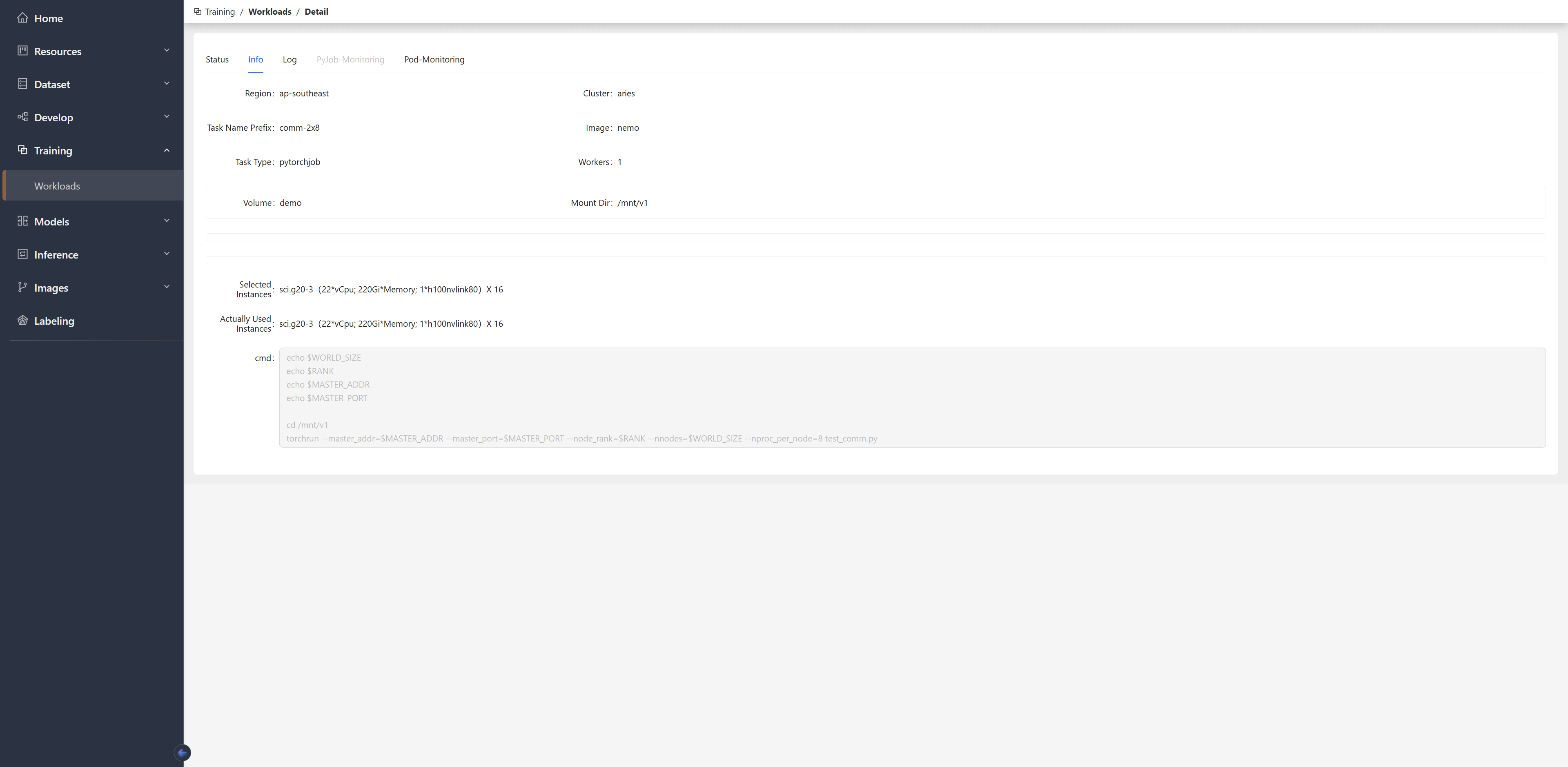Click Training breadcrumb link
This screenshot has height=767, width=1568.
pos(220,11)
